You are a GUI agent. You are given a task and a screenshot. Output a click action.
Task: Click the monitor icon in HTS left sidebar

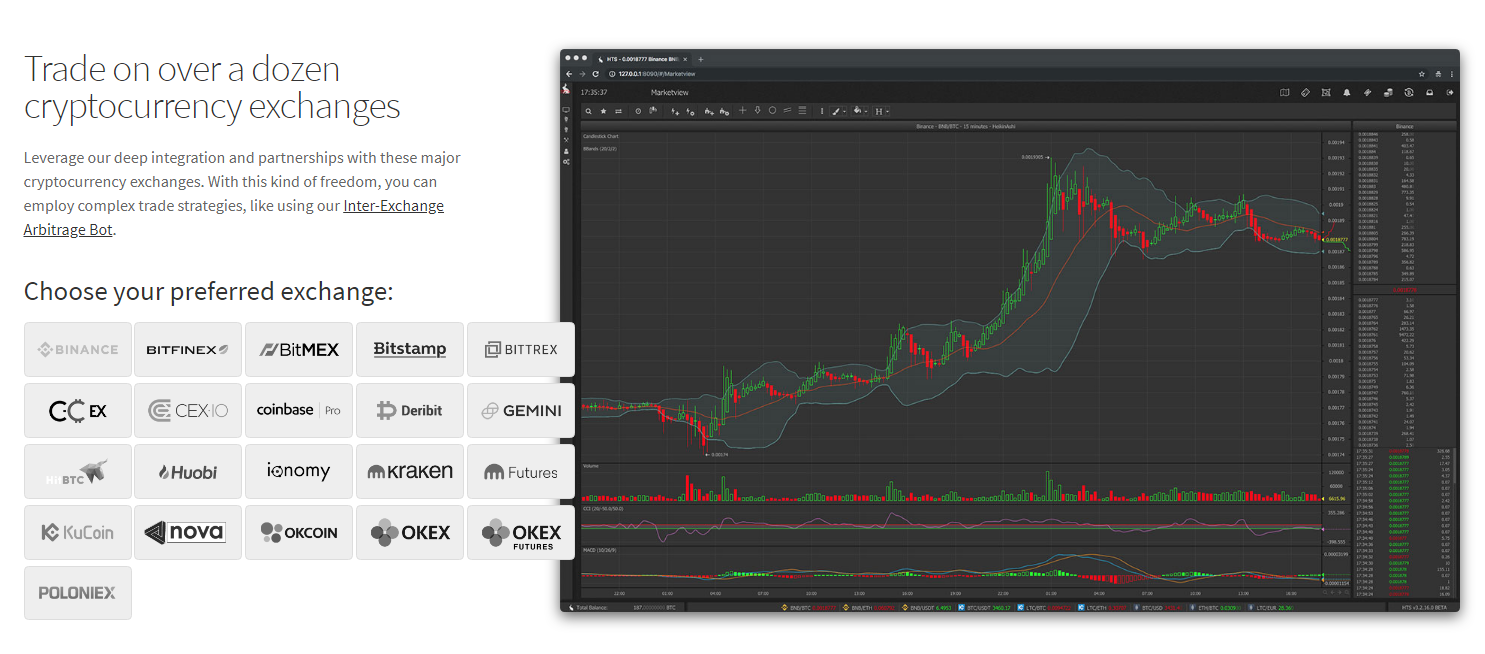point(566,110)
